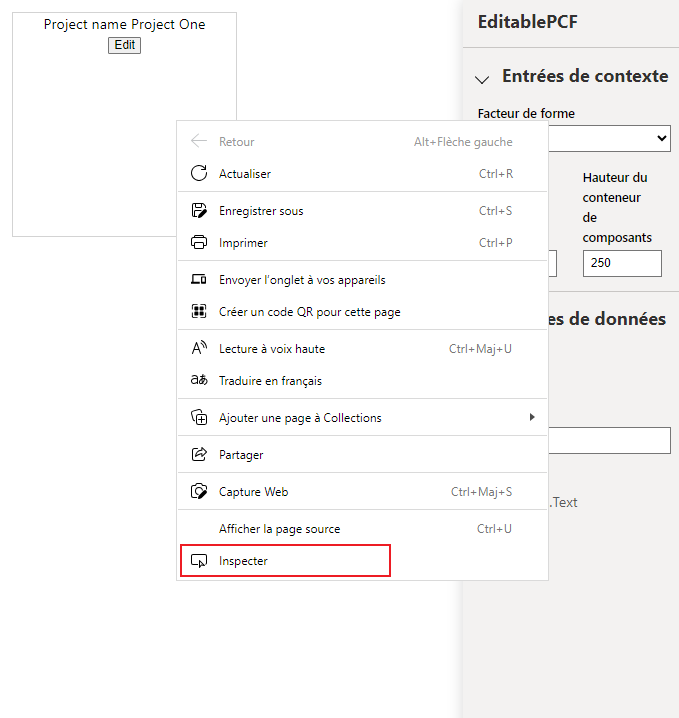679x718 pixels.
Task: Choose Actualiser from the context menu
Action: 362,174
